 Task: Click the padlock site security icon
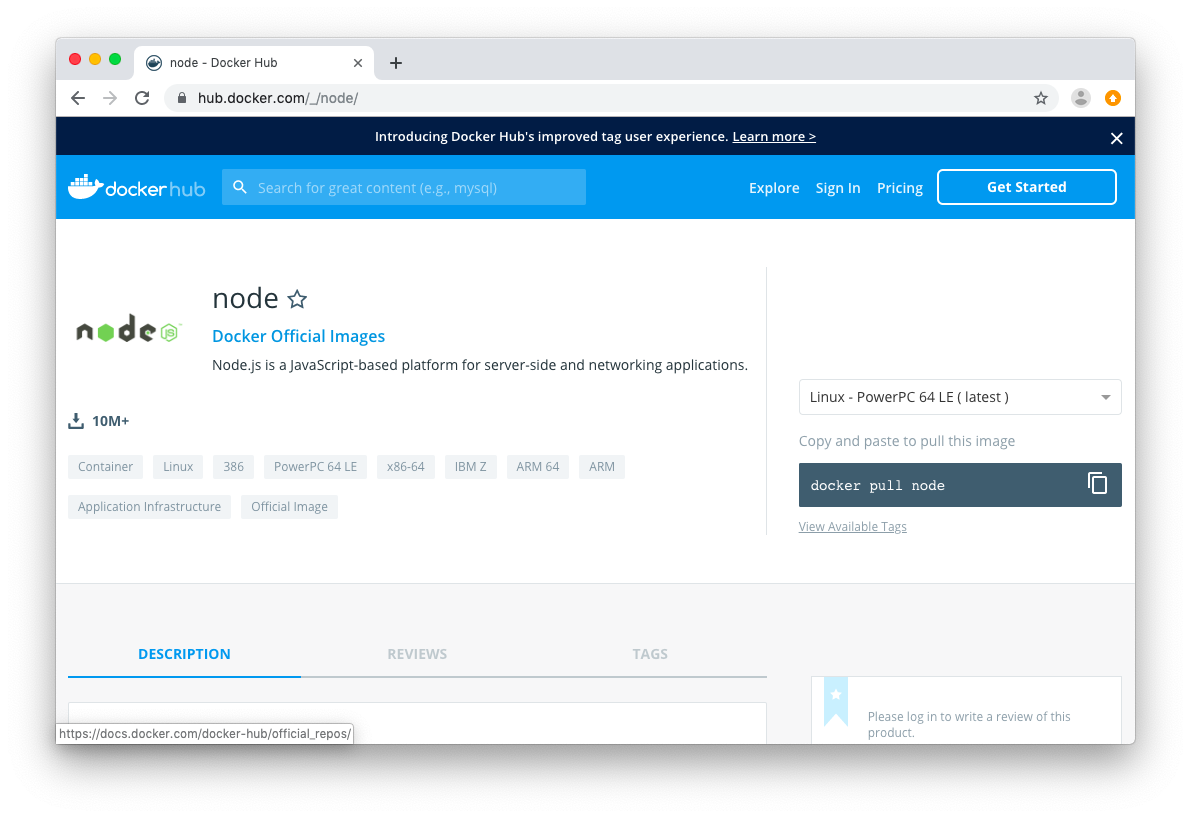182,98
